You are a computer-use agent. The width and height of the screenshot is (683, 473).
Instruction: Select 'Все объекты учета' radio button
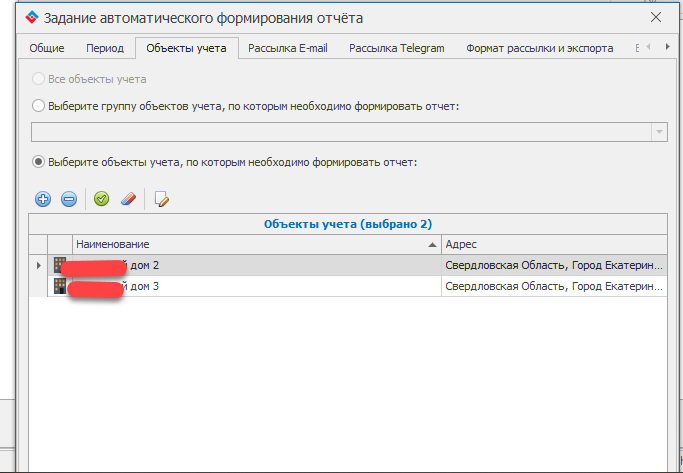[x=39, y=79]
